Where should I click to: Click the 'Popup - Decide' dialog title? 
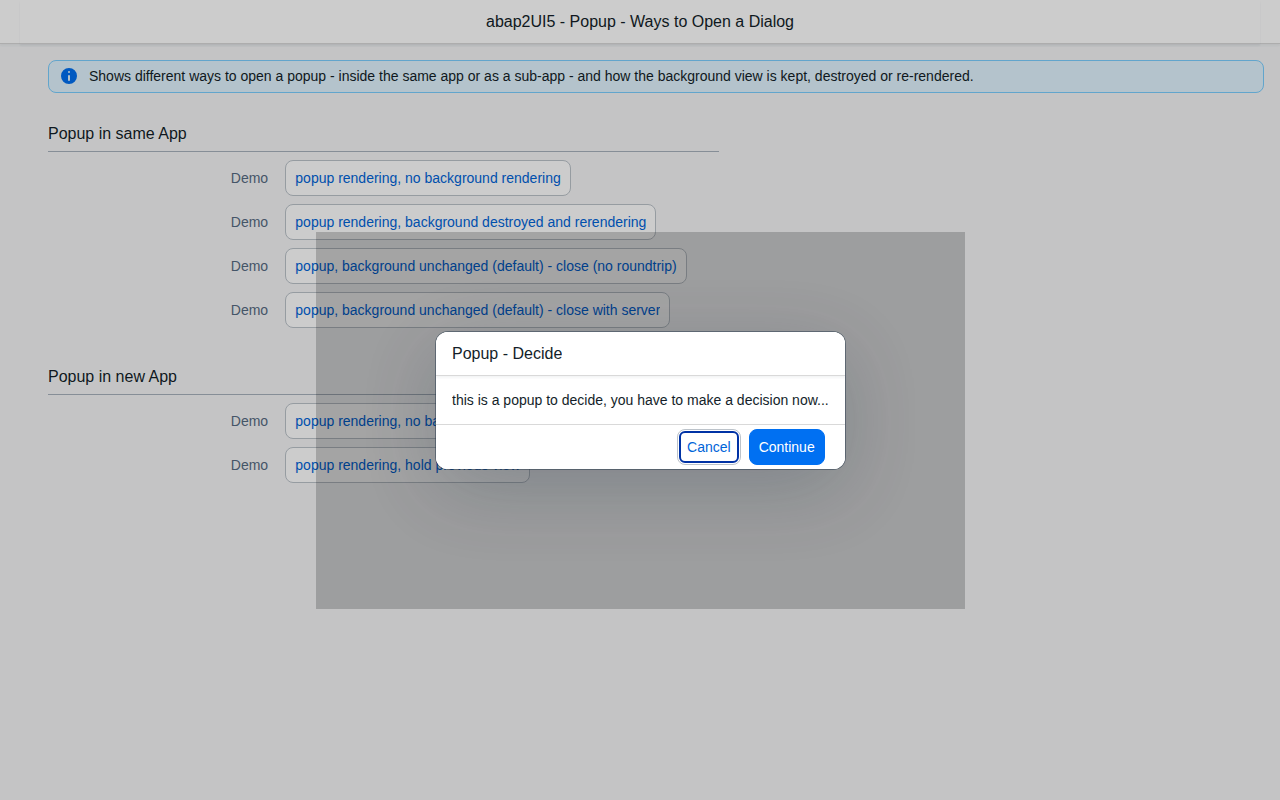[507, 354]
